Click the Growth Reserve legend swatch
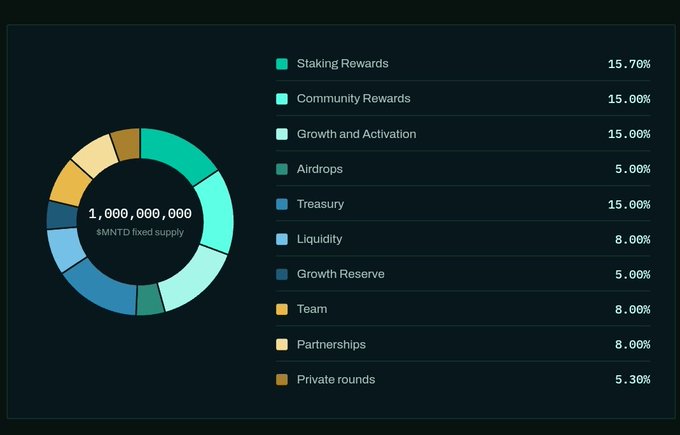The height and width of the screenshot is (435, 680). pos(281,274)
